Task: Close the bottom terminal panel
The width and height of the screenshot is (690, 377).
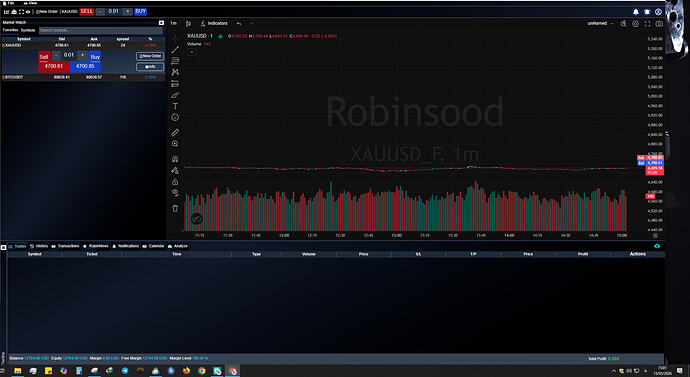Action: pyautogui.click(x=3, y=247)
